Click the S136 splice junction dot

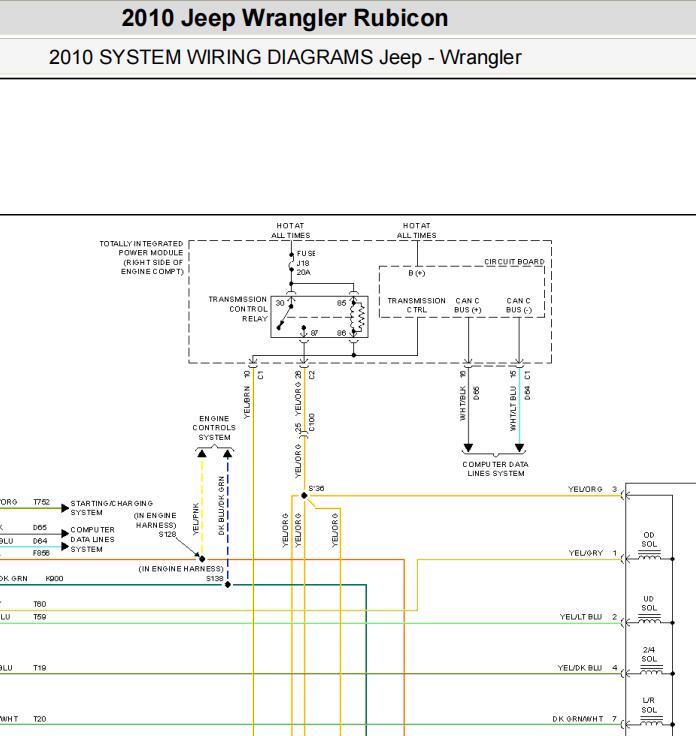pos(304,495)
